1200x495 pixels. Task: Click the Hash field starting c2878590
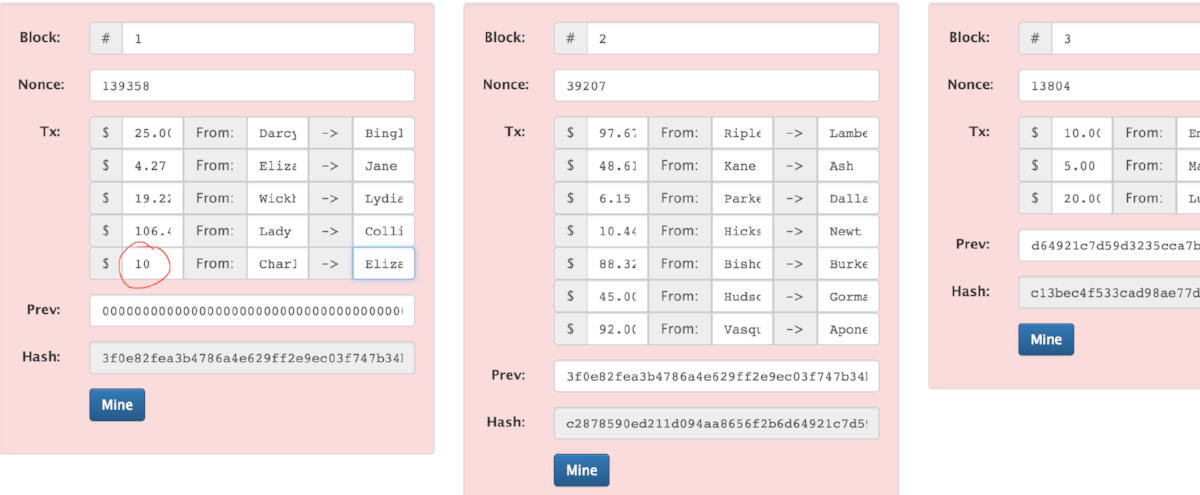click(x=717, y=423)
